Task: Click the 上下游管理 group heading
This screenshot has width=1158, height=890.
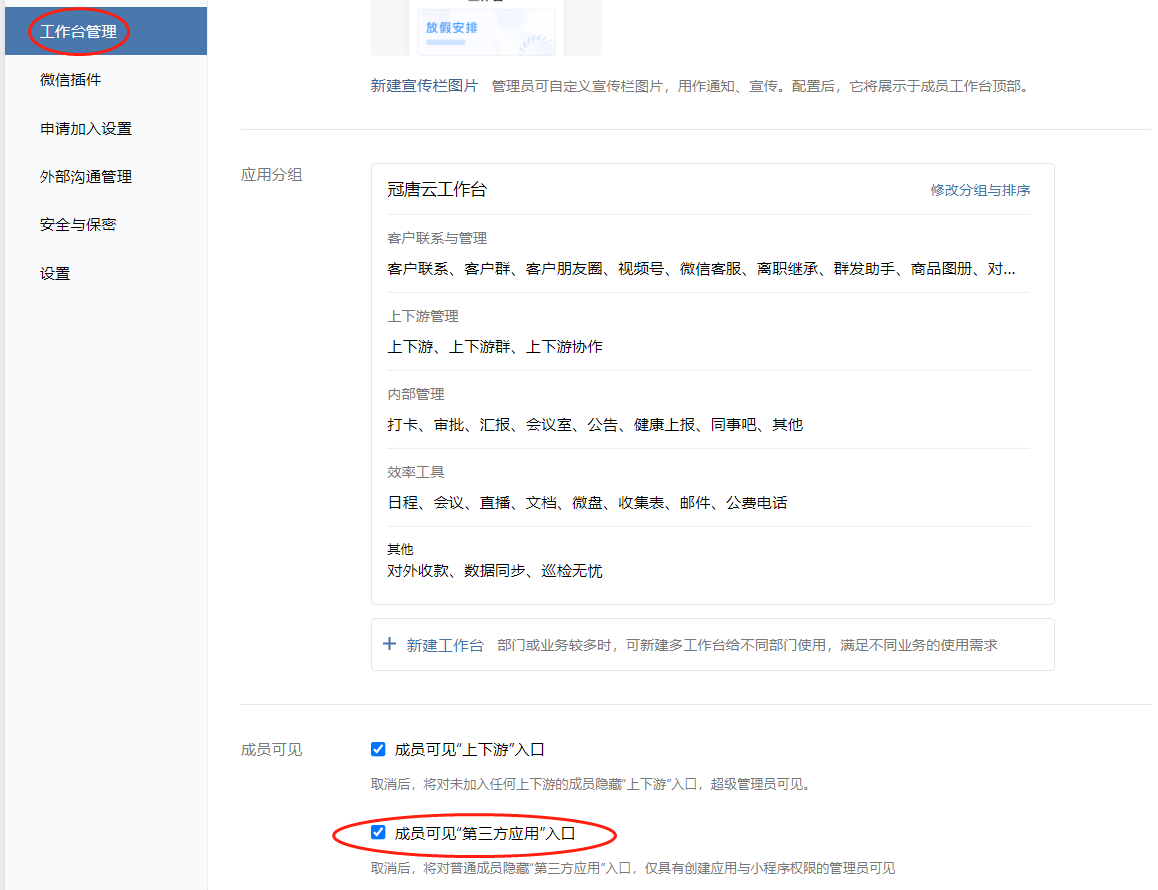Action: [x=422, y=316]
